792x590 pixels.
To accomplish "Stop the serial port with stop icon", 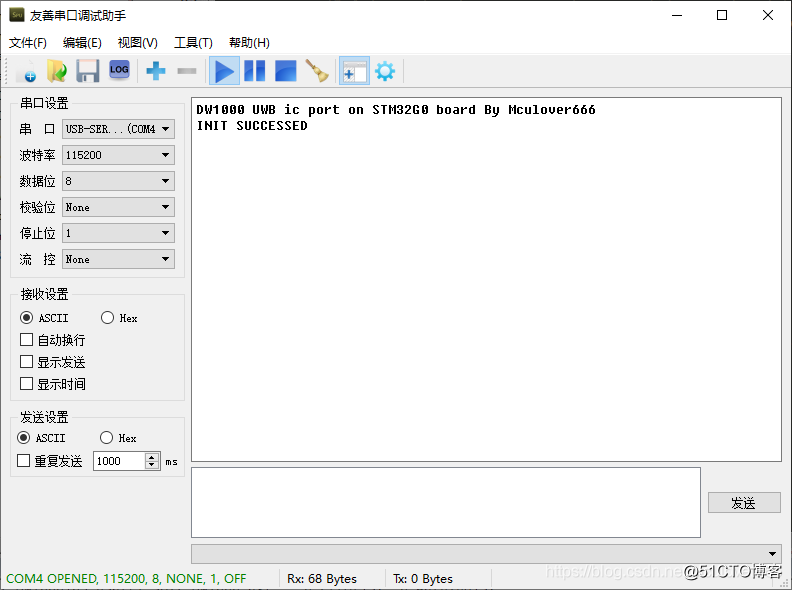I will (x=285, y=71).
